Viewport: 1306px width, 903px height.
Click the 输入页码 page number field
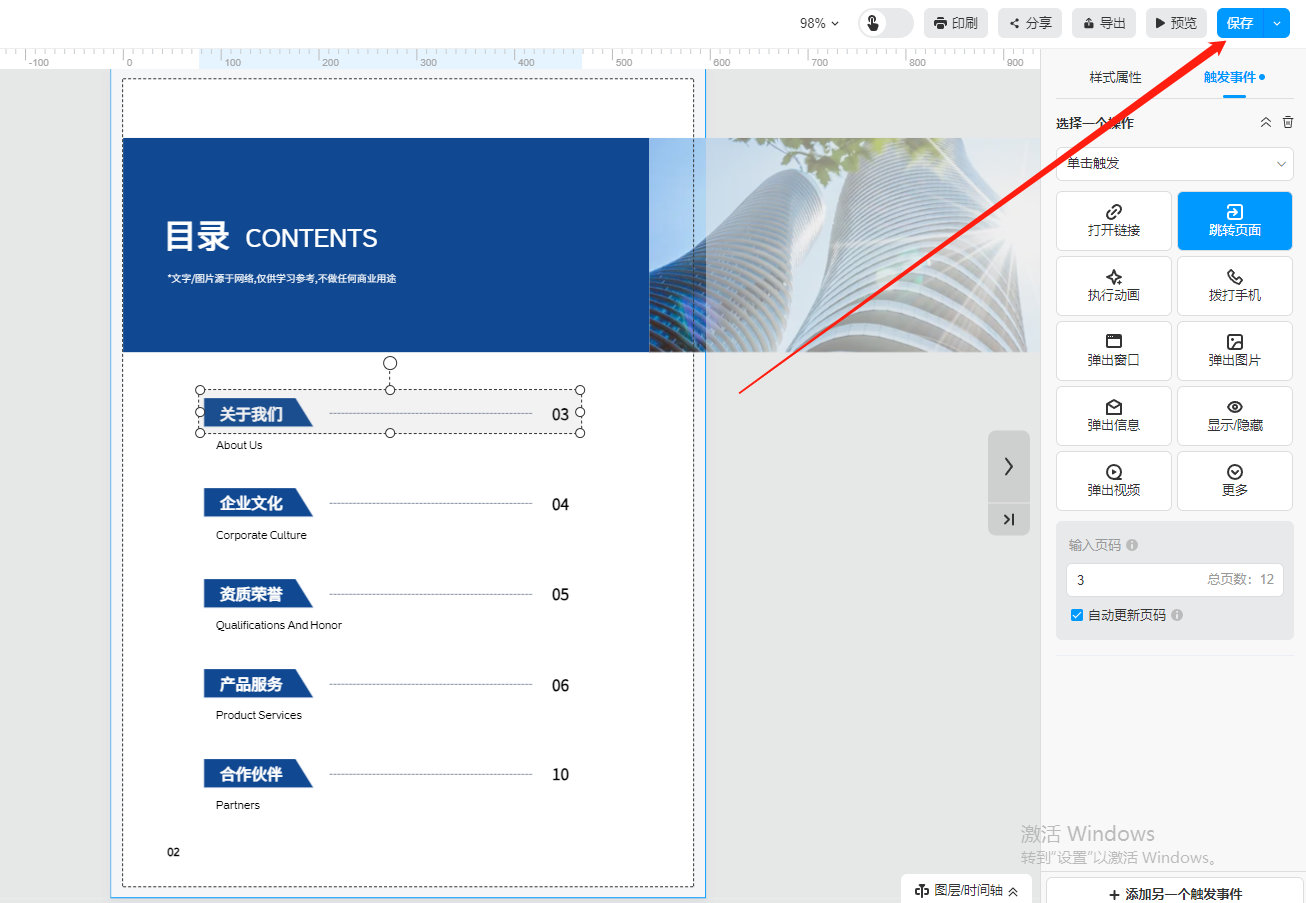pos(1135,580)
